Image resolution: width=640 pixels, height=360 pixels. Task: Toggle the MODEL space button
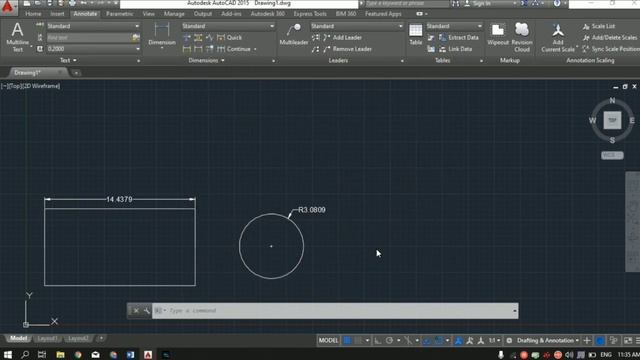[x=328, y=340]
